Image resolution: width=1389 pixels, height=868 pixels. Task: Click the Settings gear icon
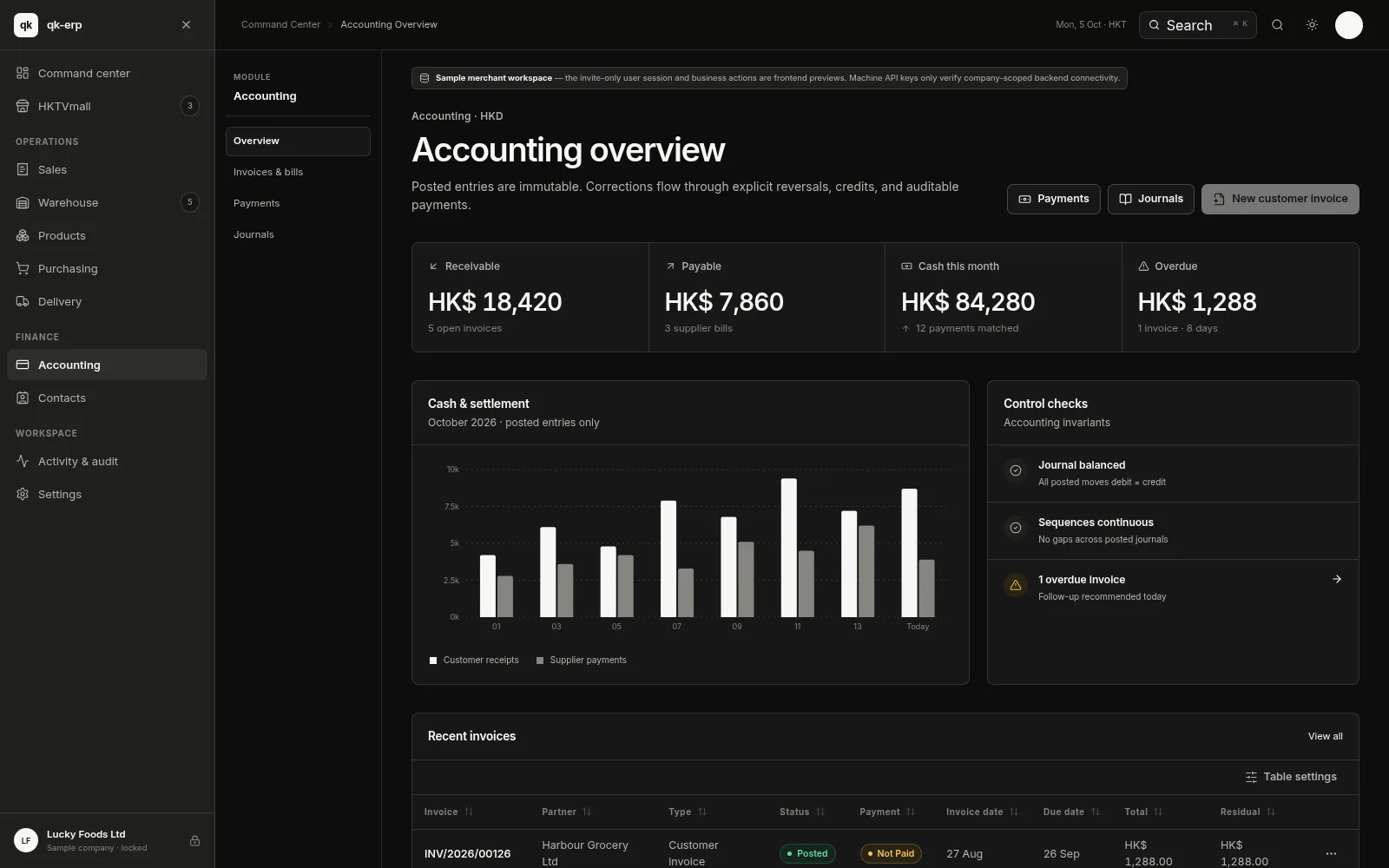[23, 494]
